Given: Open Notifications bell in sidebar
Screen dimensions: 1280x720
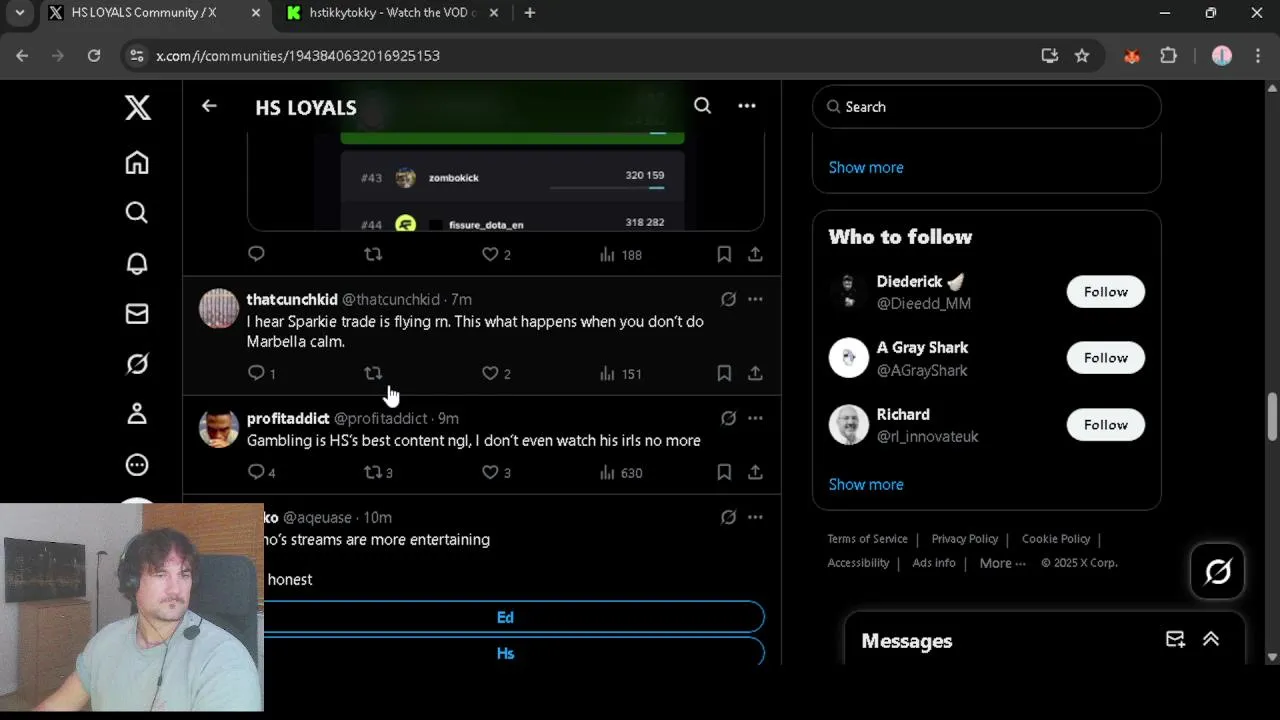Looking at the screenshot, I should pos(137,263).
